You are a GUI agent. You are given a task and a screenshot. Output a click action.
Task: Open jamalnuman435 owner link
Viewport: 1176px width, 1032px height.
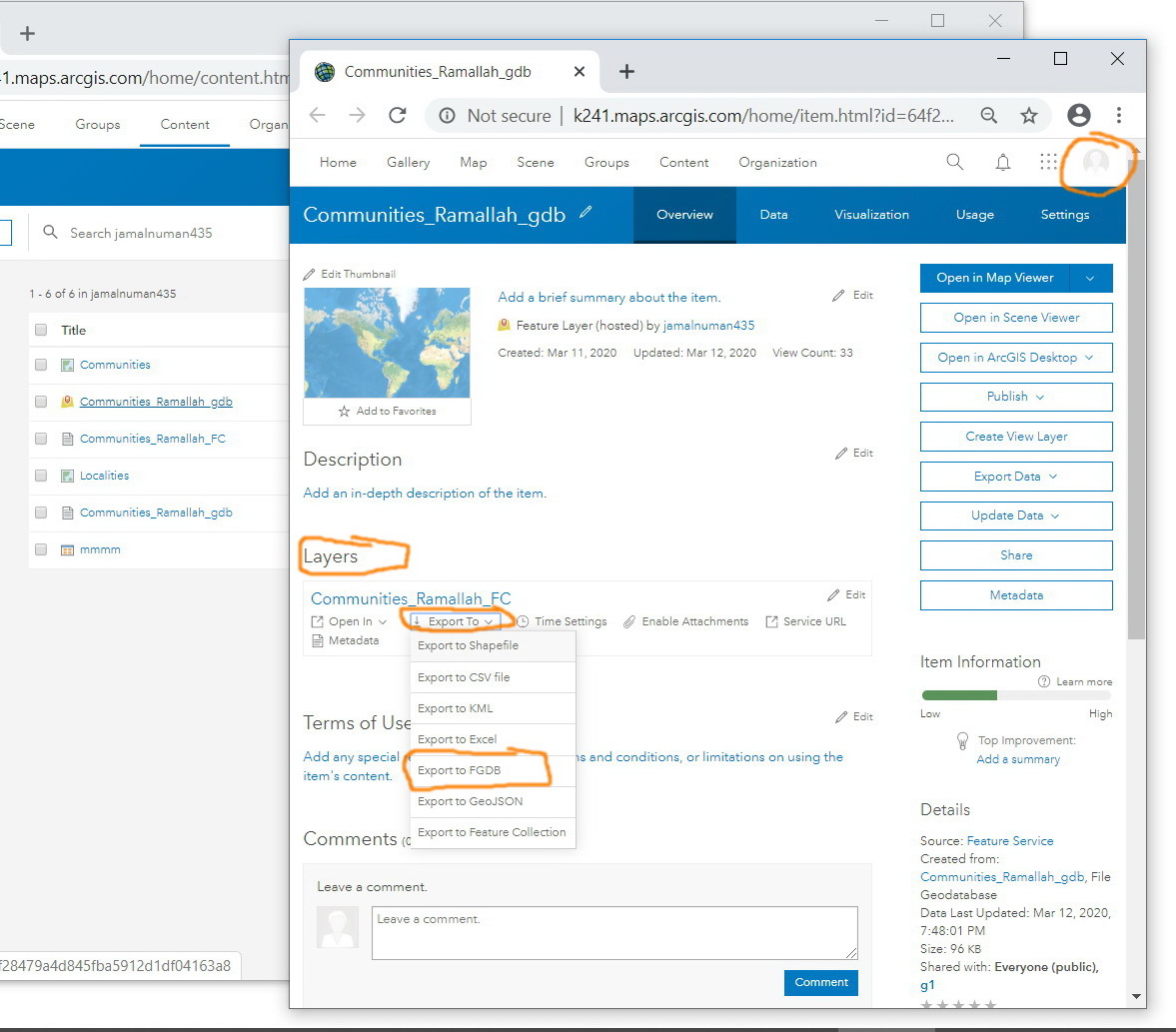coord(708,326)
